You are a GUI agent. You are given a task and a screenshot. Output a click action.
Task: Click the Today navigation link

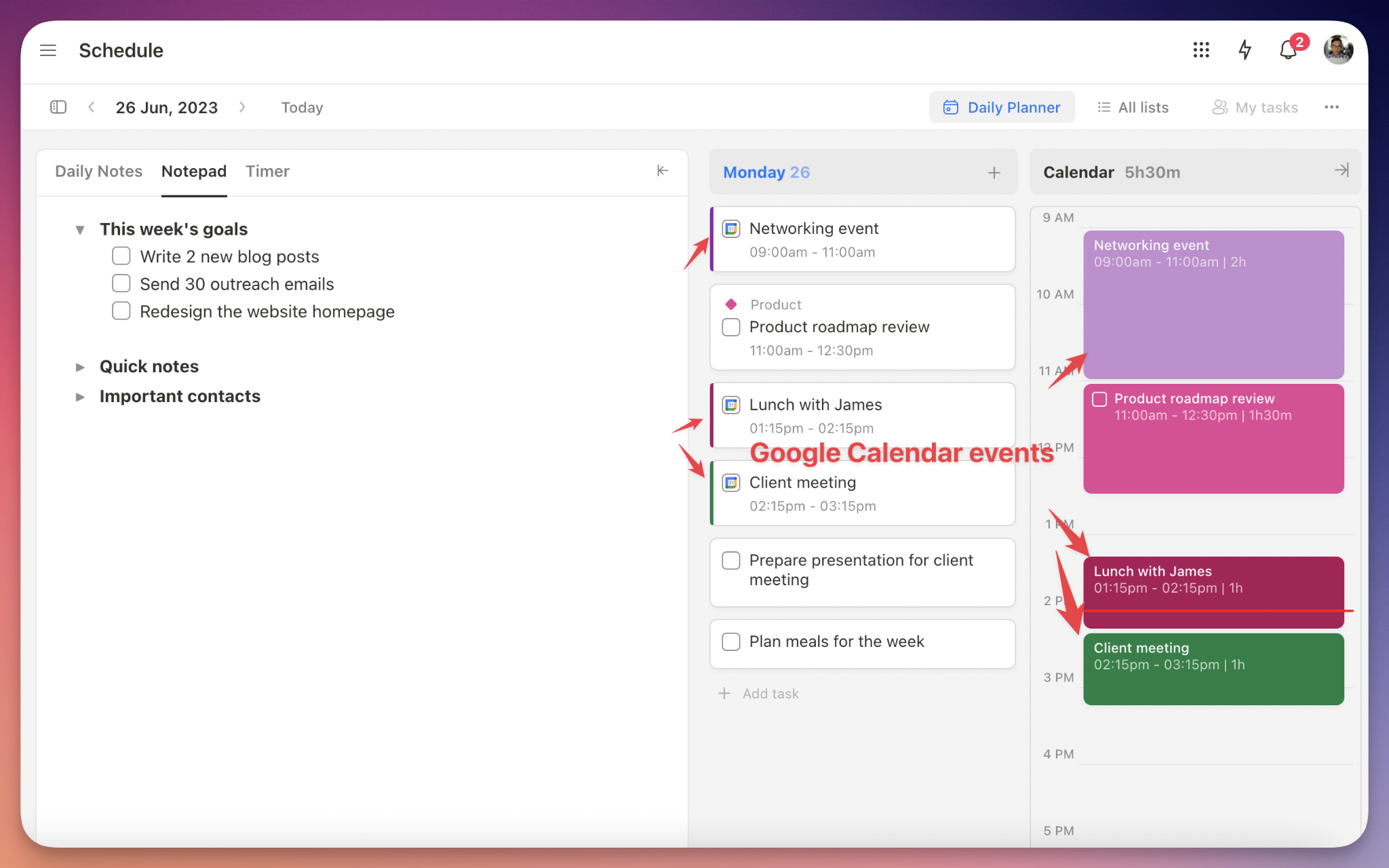click(x=302, y=107)
